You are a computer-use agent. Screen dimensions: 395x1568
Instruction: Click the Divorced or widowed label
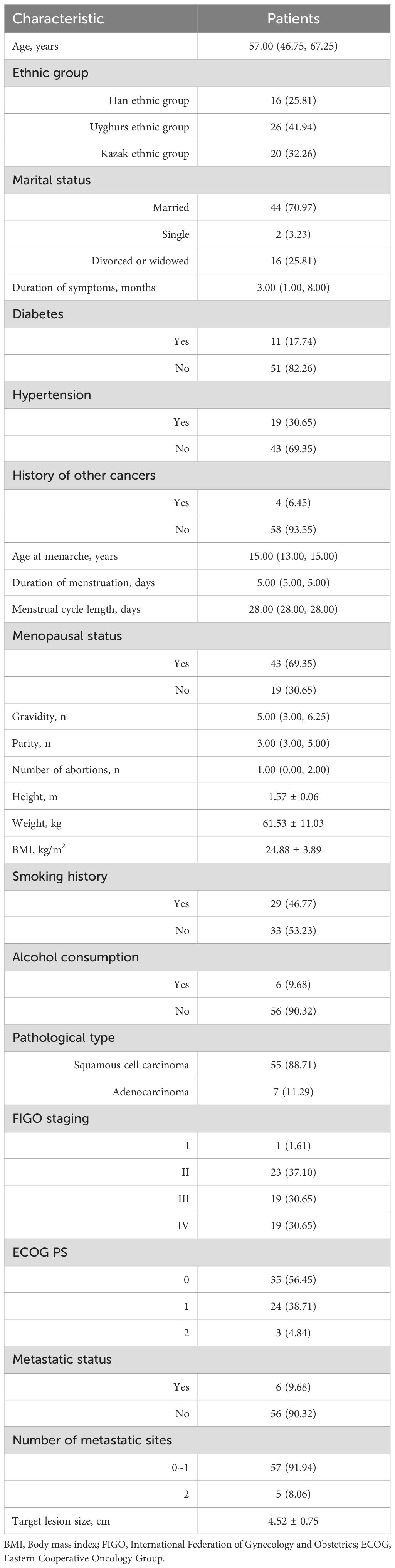140,261
